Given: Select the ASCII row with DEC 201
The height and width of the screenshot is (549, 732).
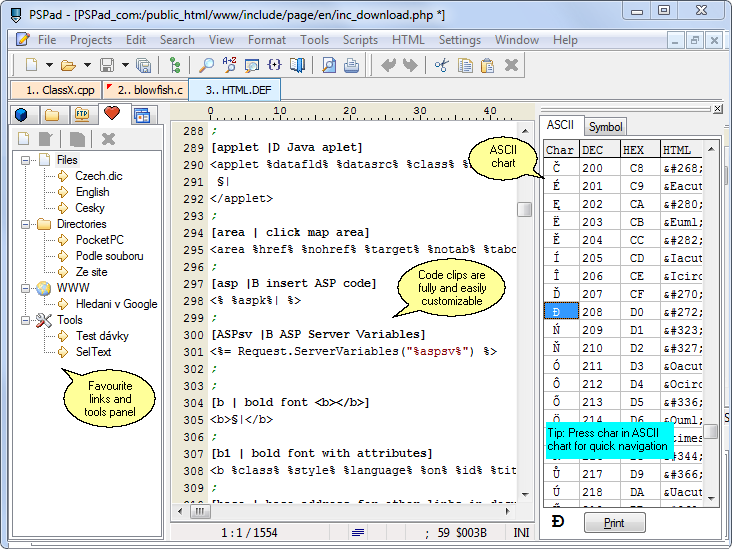Looking at the screenshot, I should click(624, 186).
